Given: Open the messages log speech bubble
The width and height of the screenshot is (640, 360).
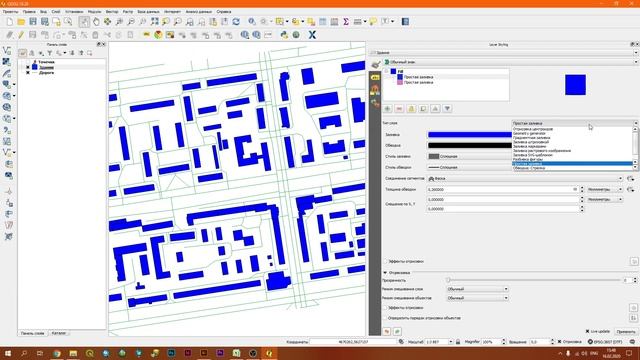Looking at the screenshot, I should click(632, 342).
